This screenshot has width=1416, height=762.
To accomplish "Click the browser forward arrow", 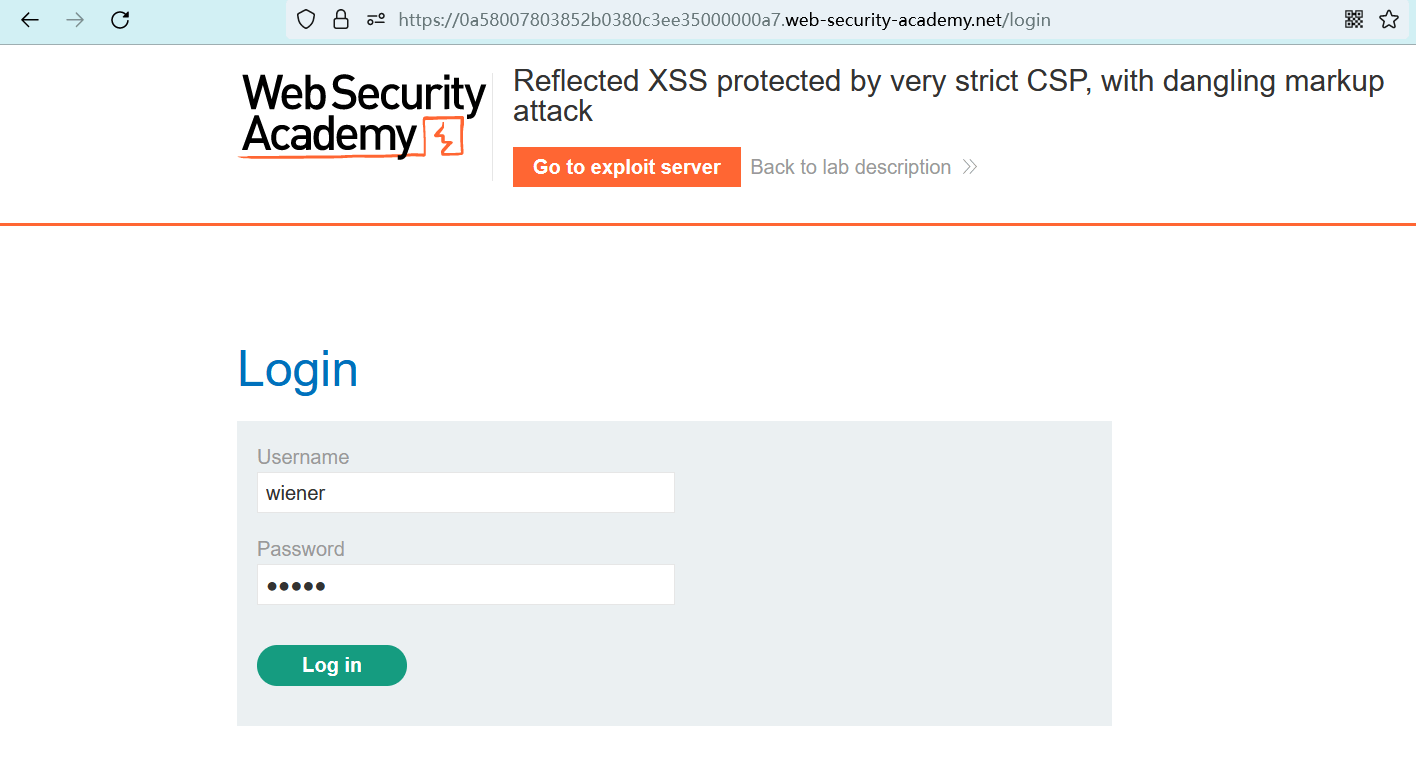I will (75, 20).
